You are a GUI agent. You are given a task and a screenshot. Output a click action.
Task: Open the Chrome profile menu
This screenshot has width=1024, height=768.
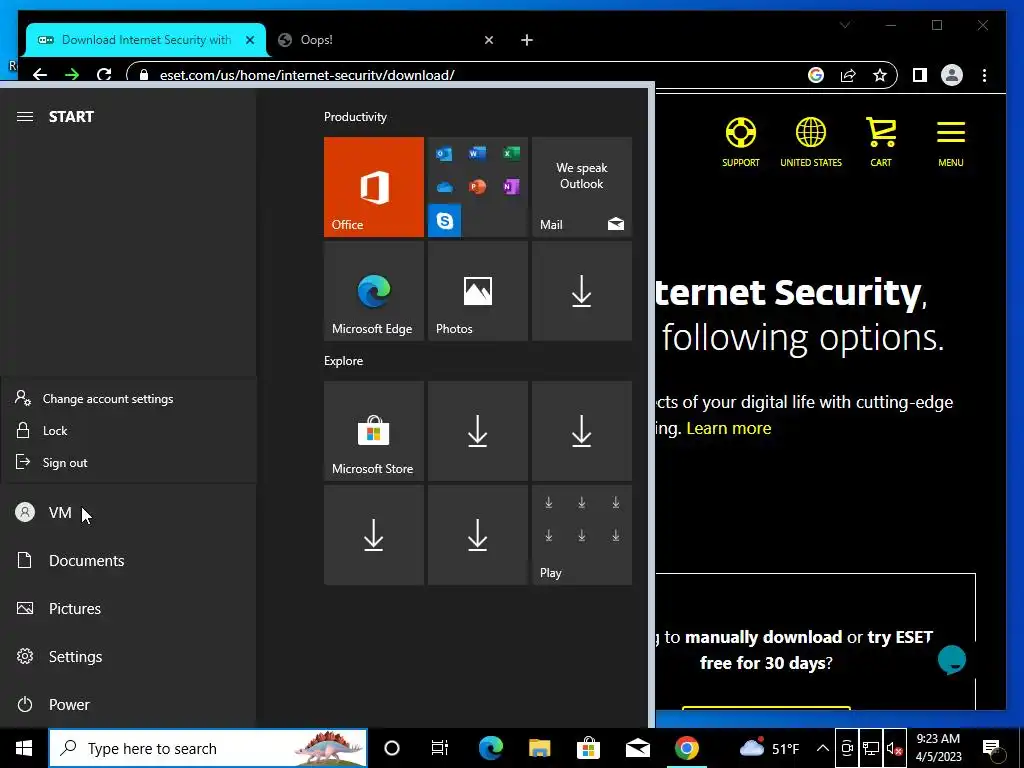(952, 75)
